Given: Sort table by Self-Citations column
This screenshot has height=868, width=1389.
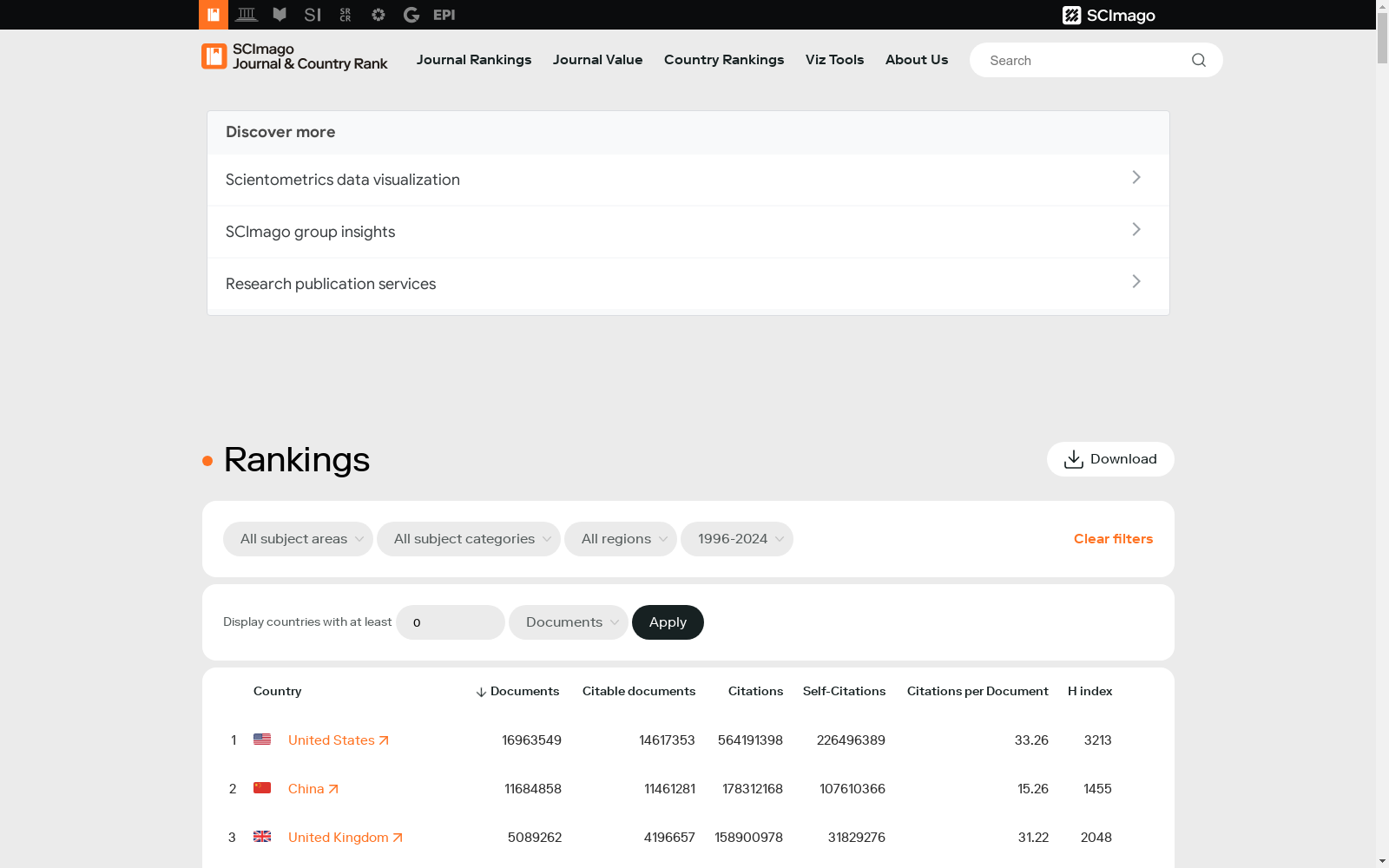Looking at the screenshot, I should (845, 692).
